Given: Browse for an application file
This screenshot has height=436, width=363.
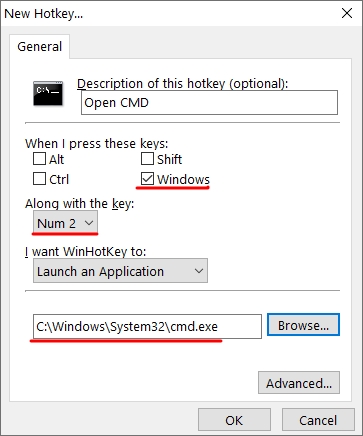Looking at the screenshot, I should [x=303, y=325].
